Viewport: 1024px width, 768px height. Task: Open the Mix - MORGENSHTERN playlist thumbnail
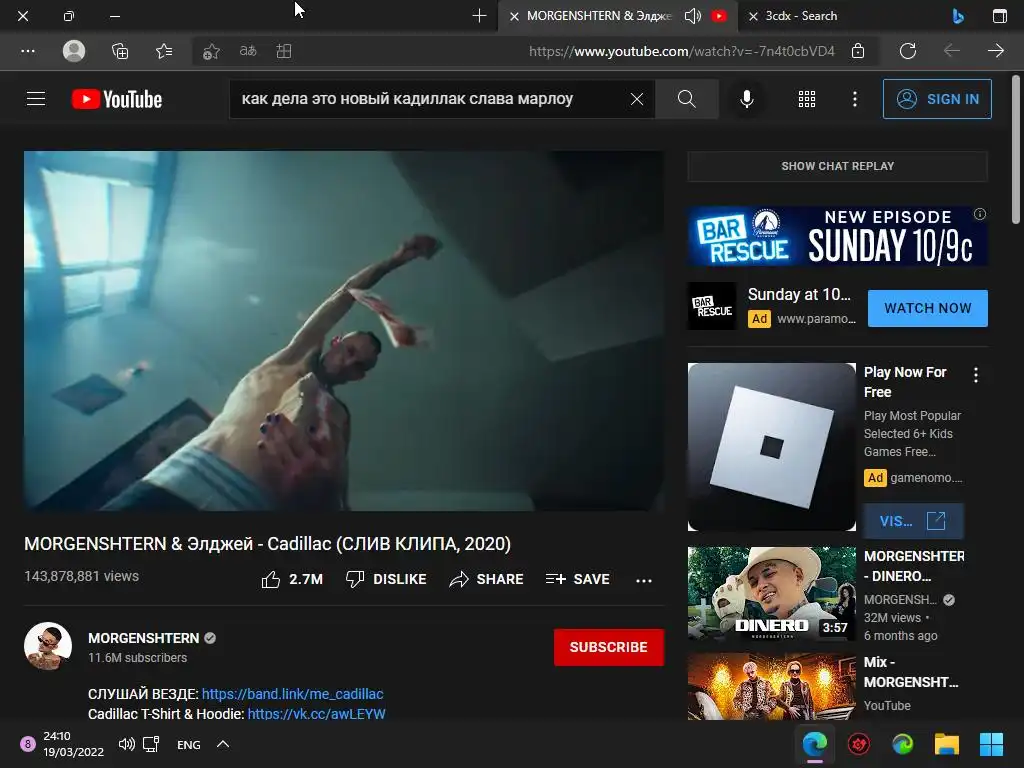click(x=771, y=686)
